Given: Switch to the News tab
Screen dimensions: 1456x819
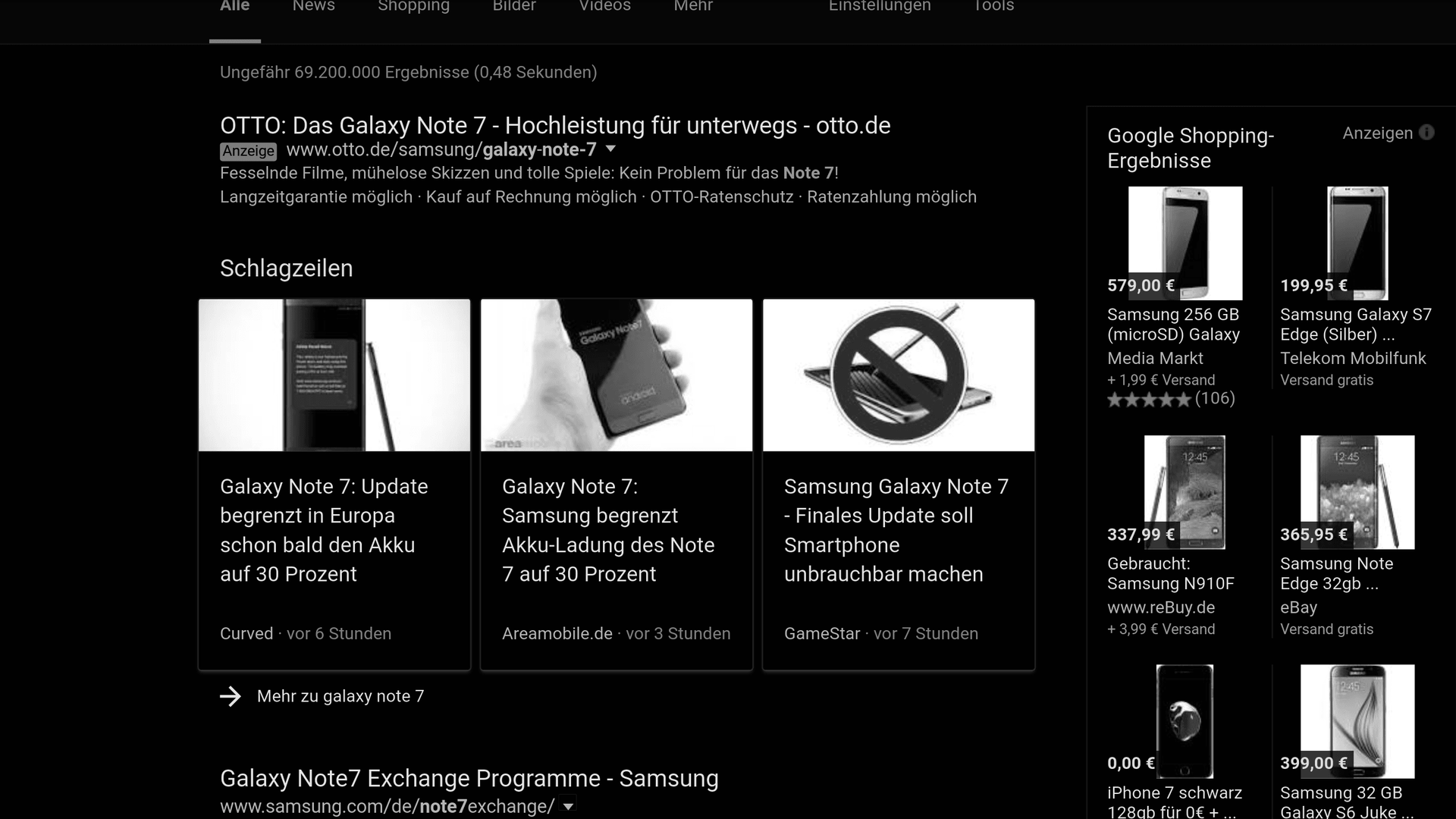Looking at the screenshot, I should click(x=314, y=6).
